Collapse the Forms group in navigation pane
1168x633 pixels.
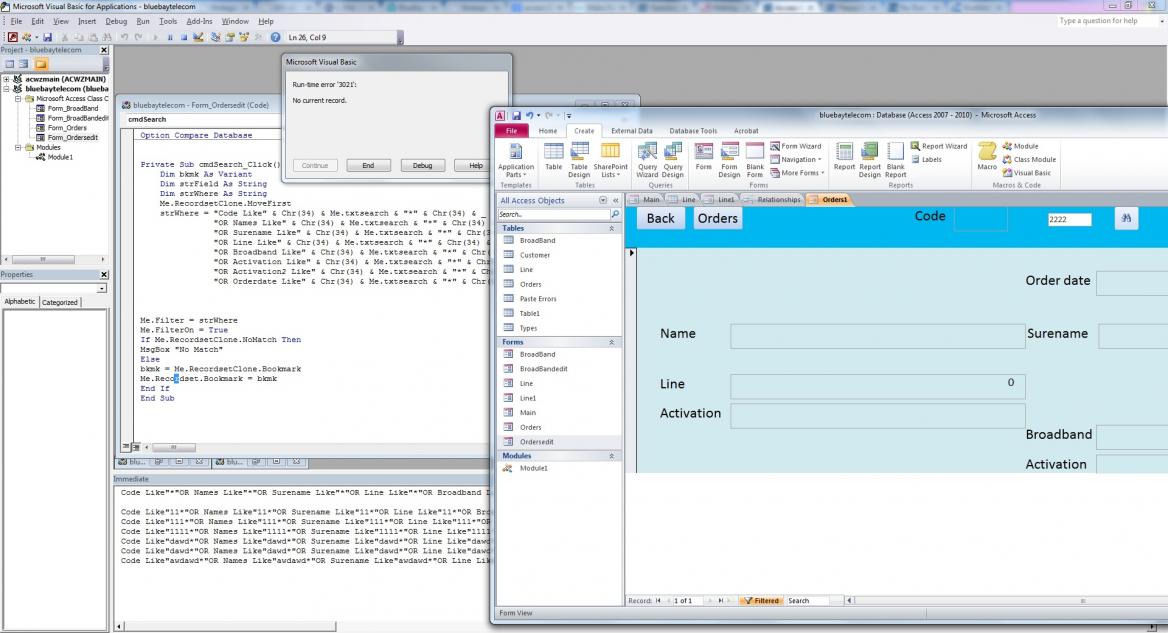612,343
